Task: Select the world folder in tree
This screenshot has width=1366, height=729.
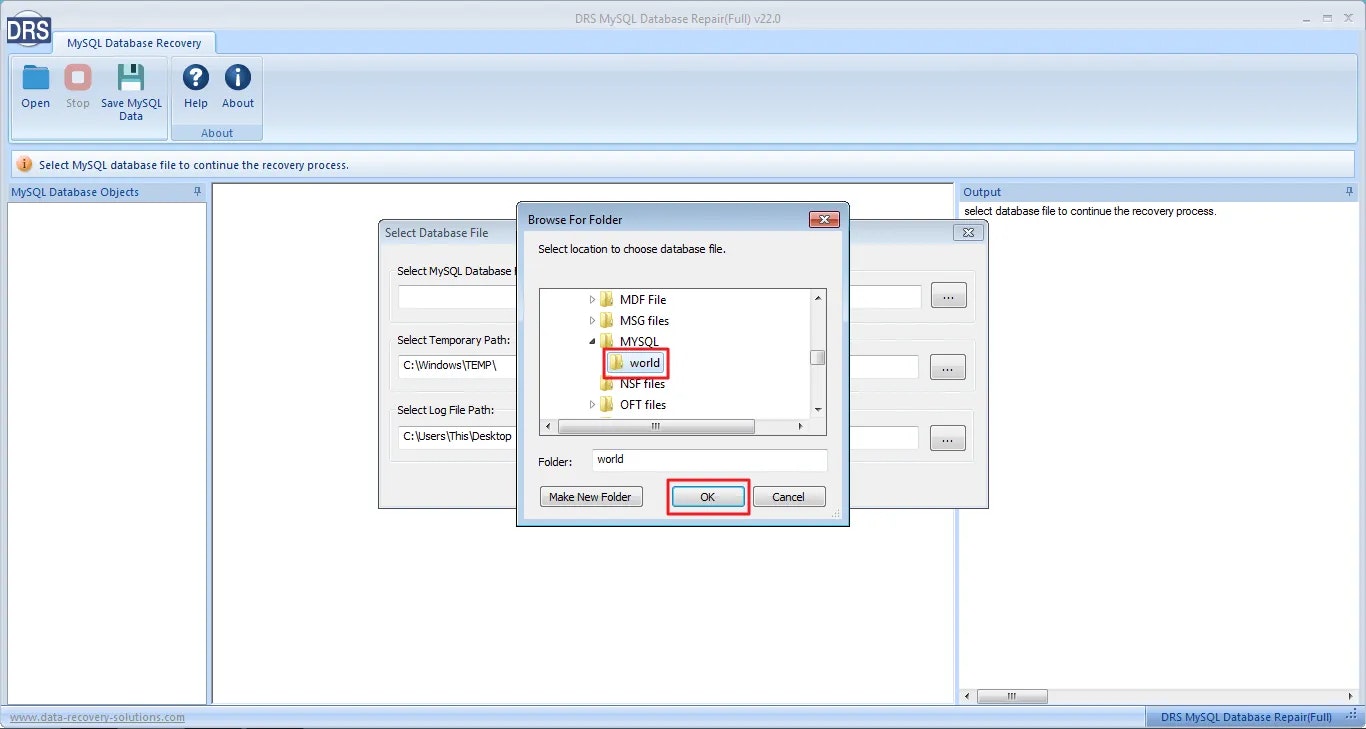Action: [x=636, y=362]
